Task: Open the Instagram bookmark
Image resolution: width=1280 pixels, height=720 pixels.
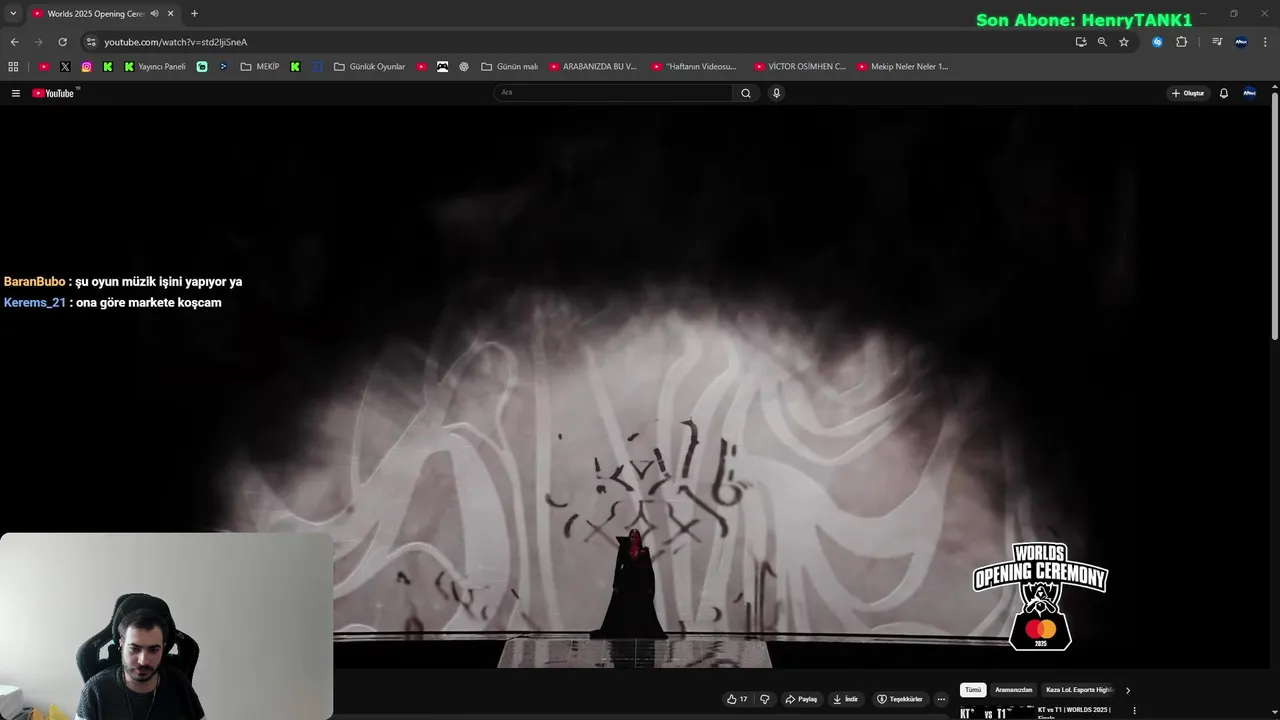Action: pyautogui.click(x=87, y=67)
